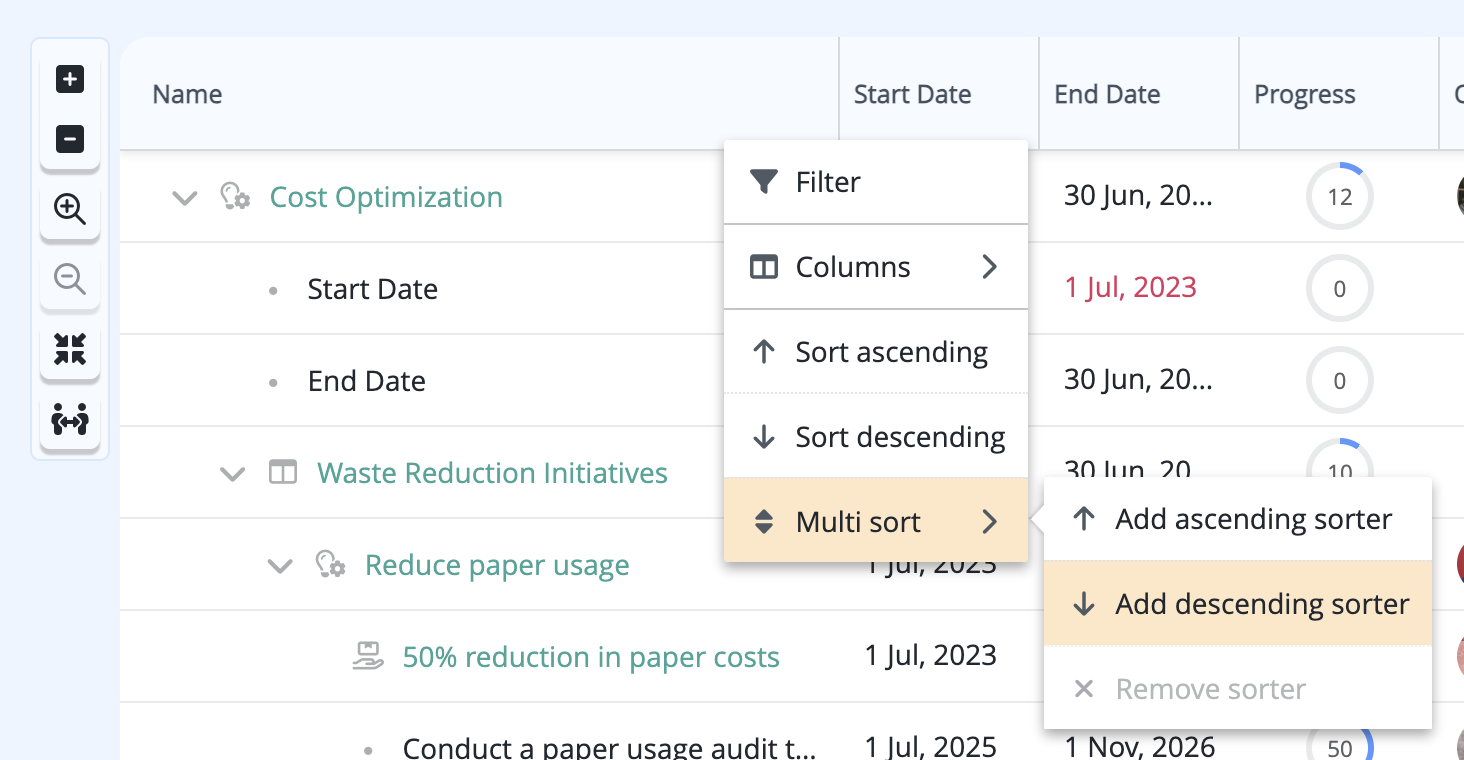Viewport: 1464px width, 760px height.
Task: Click the progress circle in End Date row
Action: pyautogui.click(x=1340, y=380)
